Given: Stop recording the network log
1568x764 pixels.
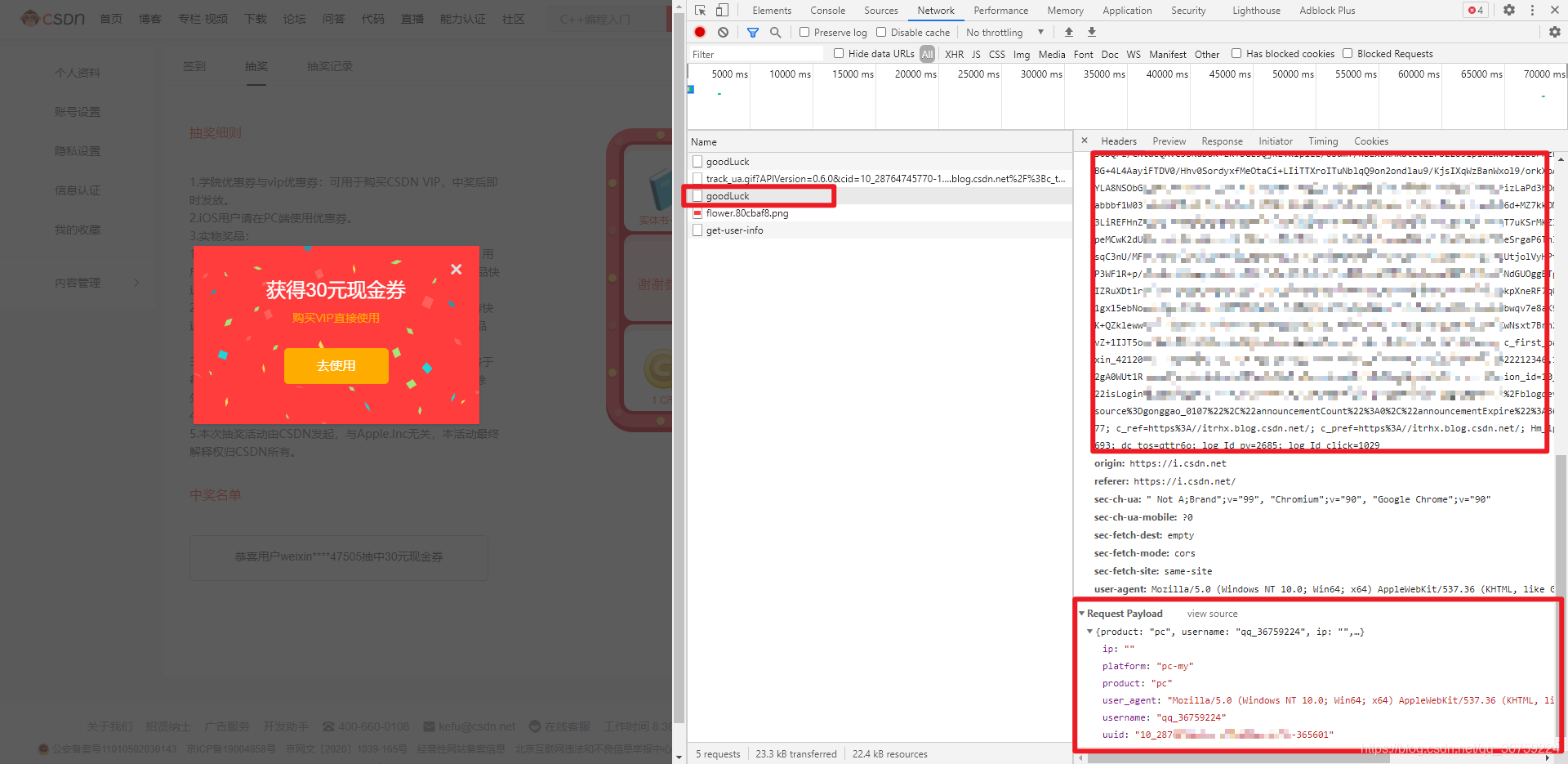Looking at the screenshot, I should (x=700, y=32).
